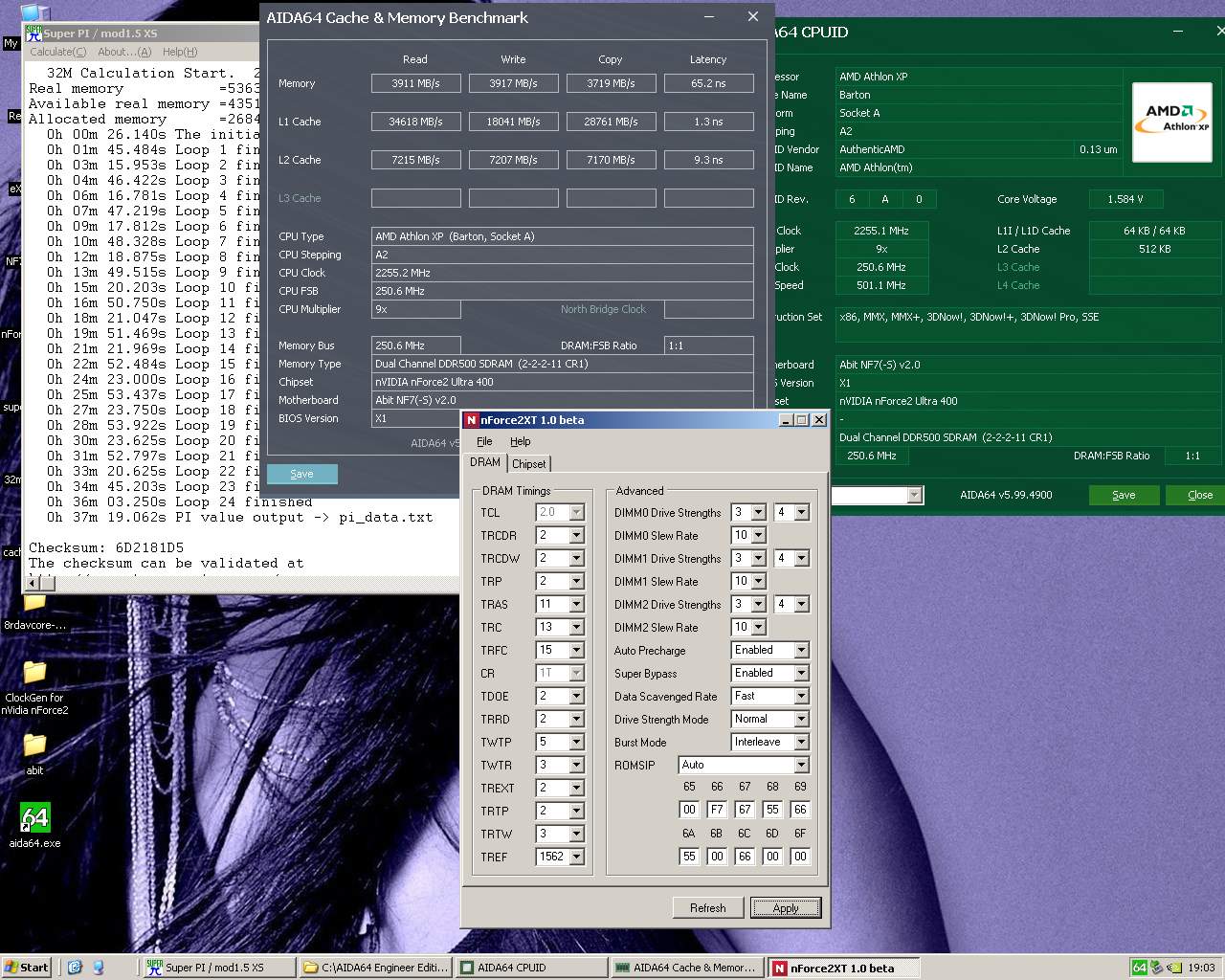Image resolution: width=1225 pixels, height=980 pixels.
Task: Switch to the Chipset tab
Action: coord(529,463)
